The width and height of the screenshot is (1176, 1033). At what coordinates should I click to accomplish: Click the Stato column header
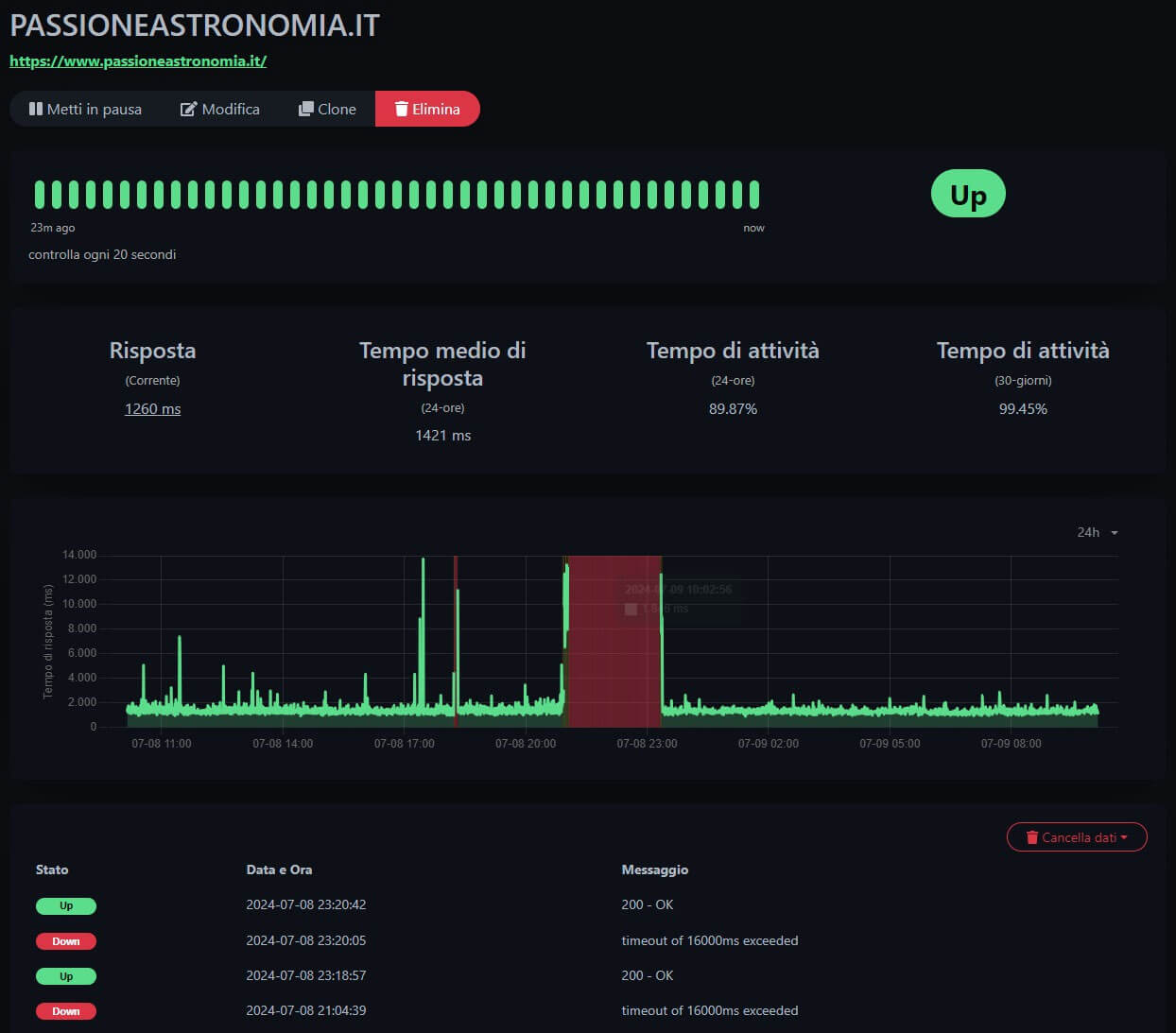click(x=52, y=869)
